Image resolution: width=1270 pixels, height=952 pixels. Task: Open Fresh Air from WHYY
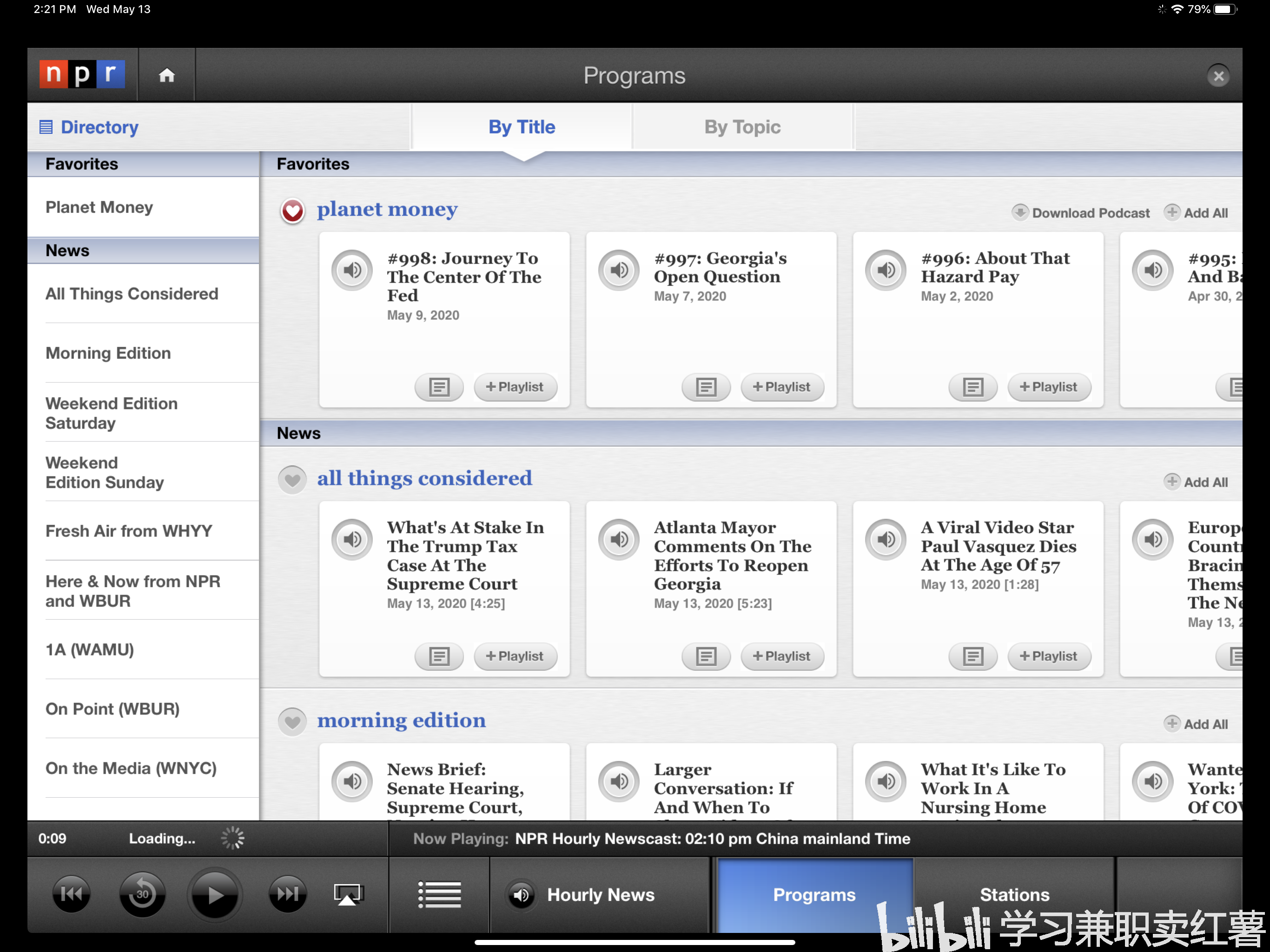(143, 531)
